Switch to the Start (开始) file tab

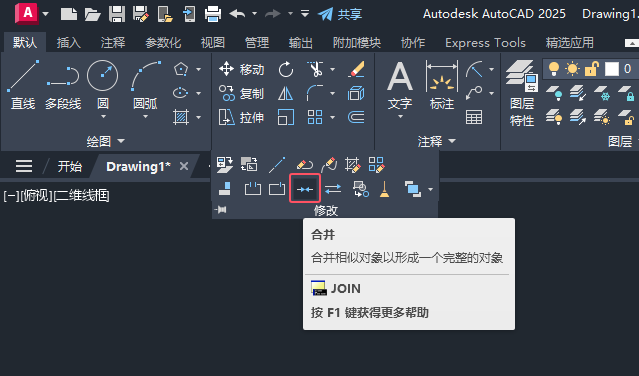pyautogui.click(x=69, y=166)
